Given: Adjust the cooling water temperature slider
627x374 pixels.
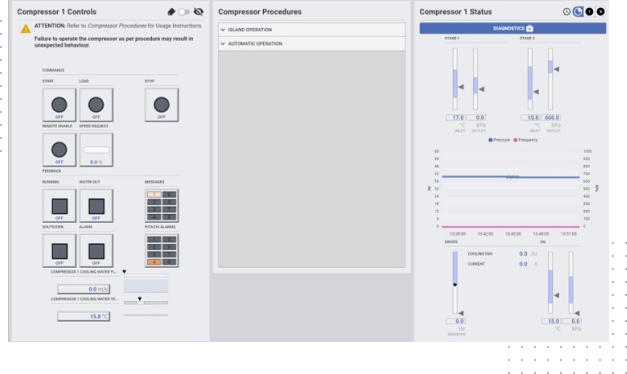Looking at the screenshot, I should coord(146,303).
